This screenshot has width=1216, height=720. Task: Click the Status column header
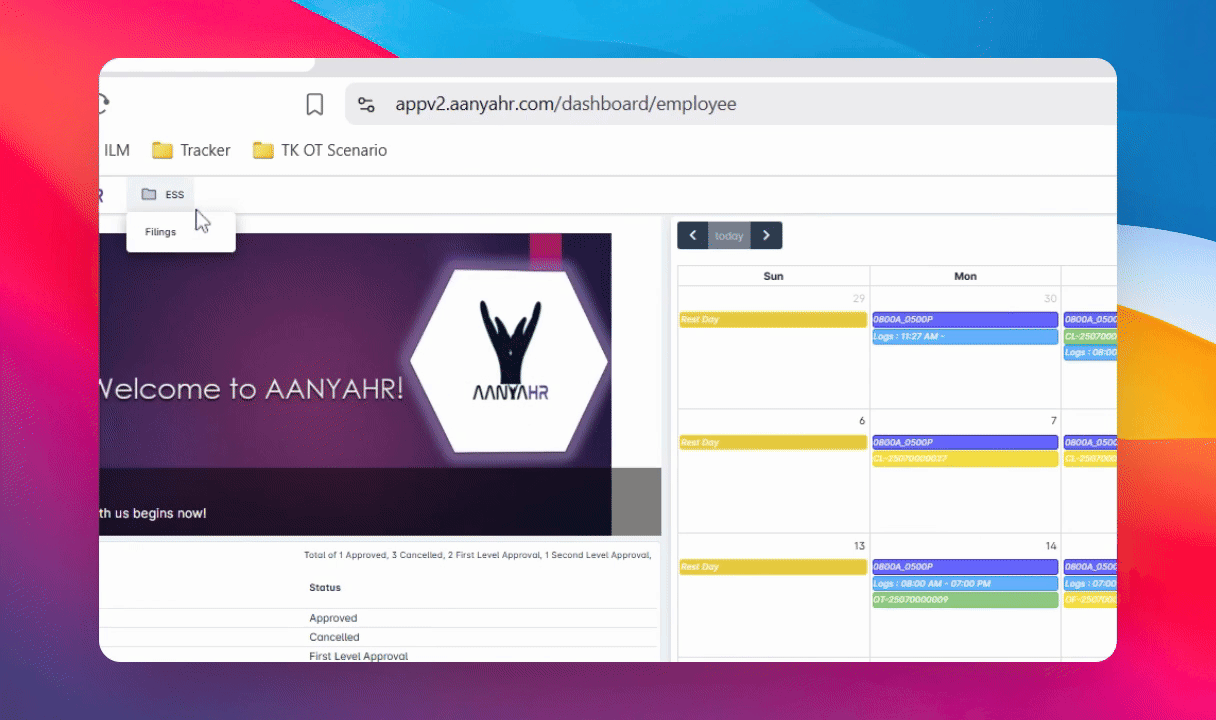325,587
